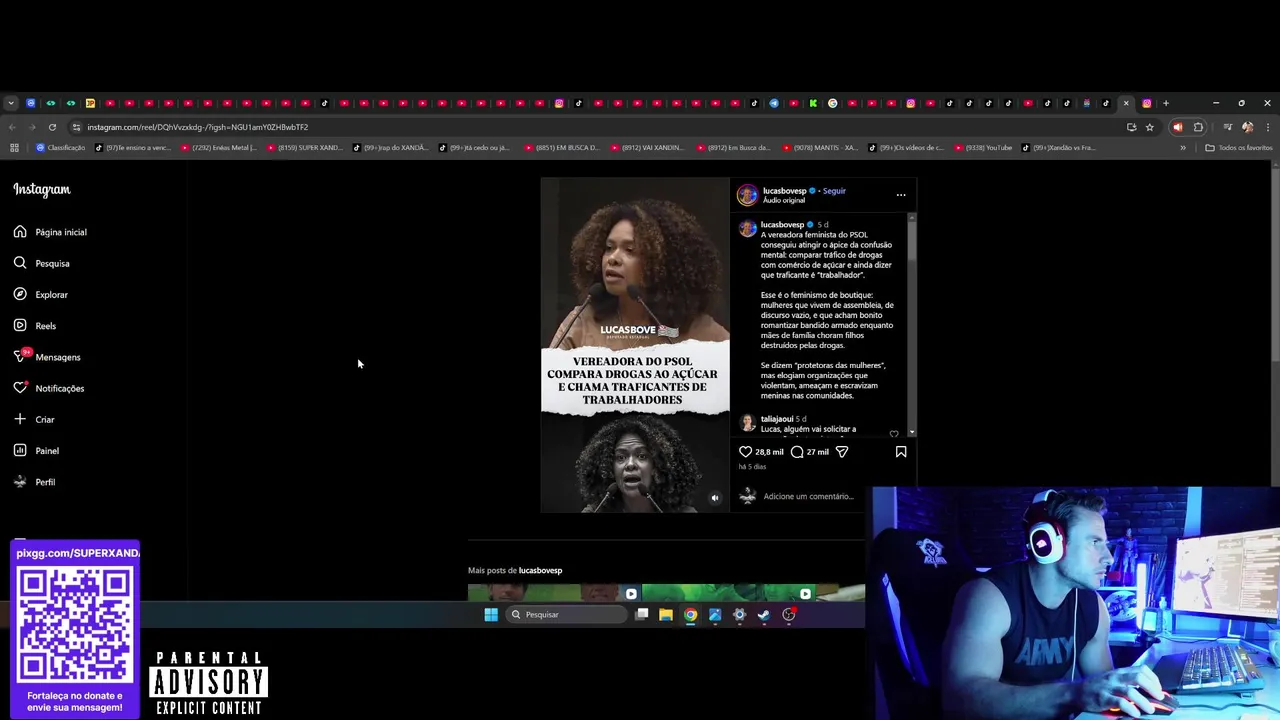The height and width of the screenshot is (720, 1280).
Task: Click the Instagram logo
Action: click(x=42, y=189)
